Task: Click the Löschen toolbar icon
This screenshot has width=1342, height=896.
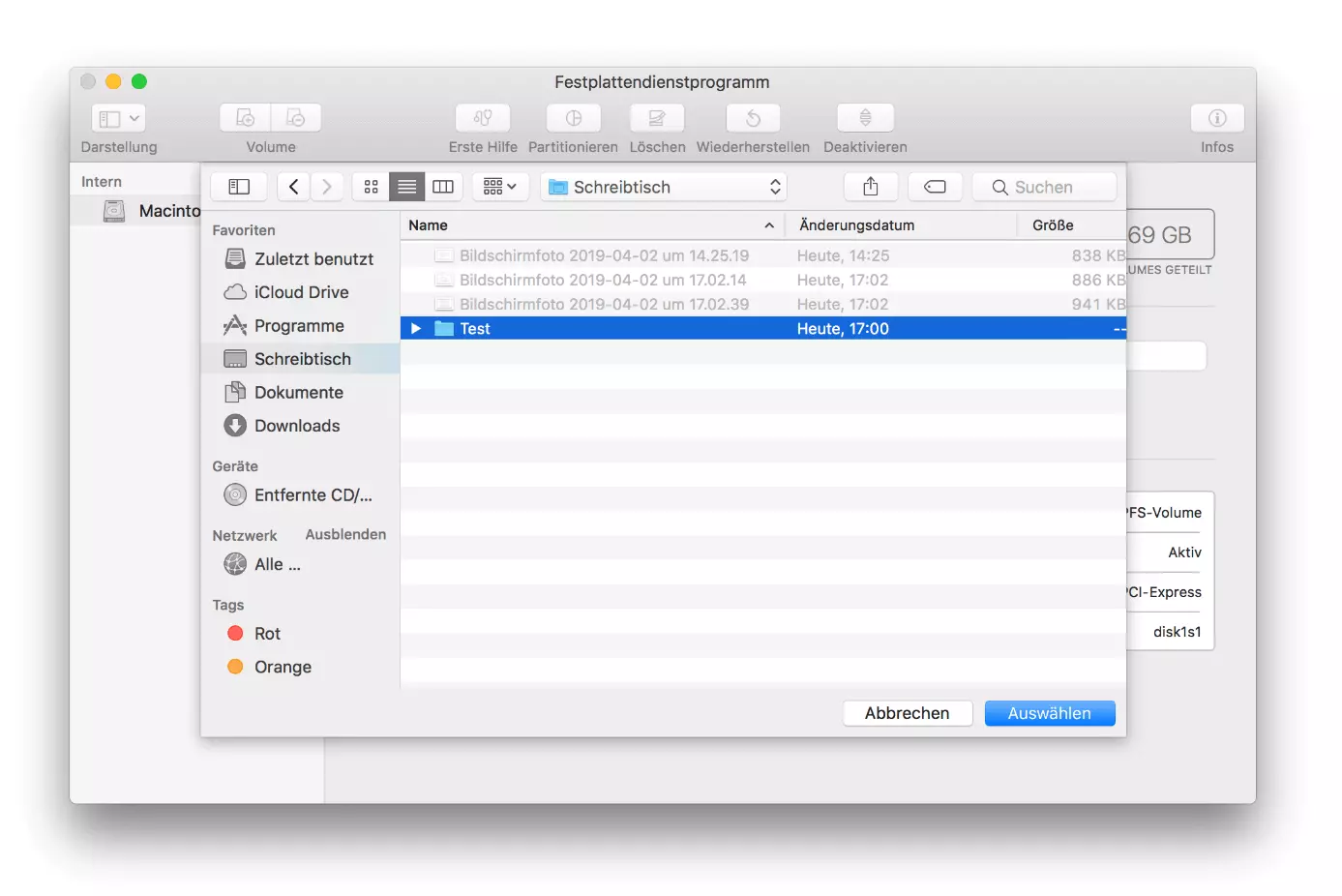Action: click(x=657, y=118)
